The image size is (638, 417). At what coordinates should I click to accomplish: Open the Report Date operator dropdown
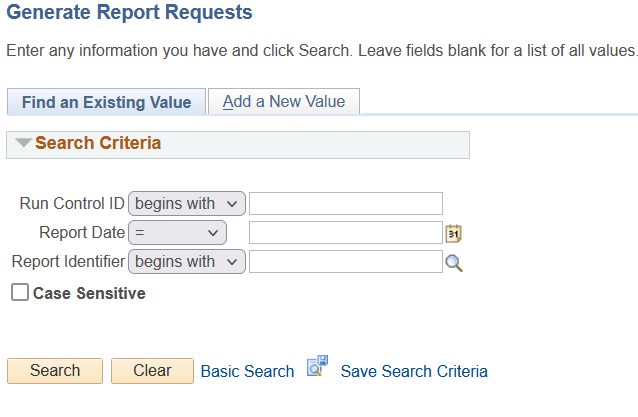pos(178,233)
